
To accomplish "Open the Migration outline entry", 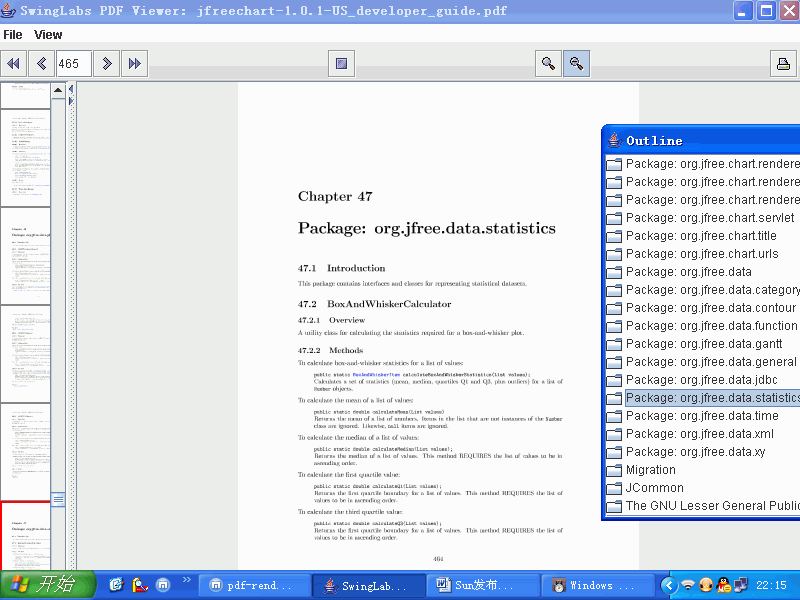I will [651, 470].
